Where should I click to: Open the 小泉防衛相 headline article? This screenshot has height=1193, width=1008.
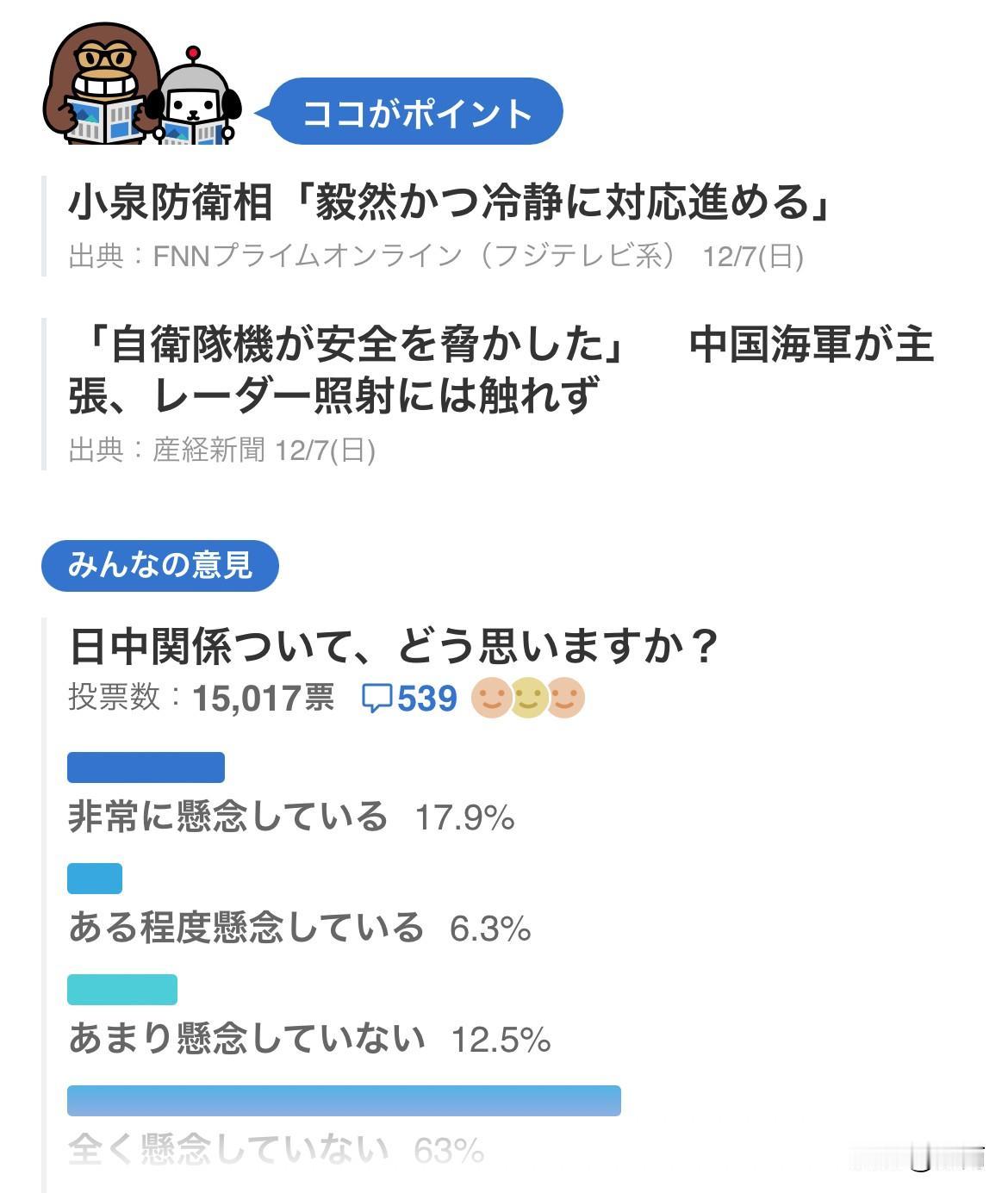tap(448, 198)
